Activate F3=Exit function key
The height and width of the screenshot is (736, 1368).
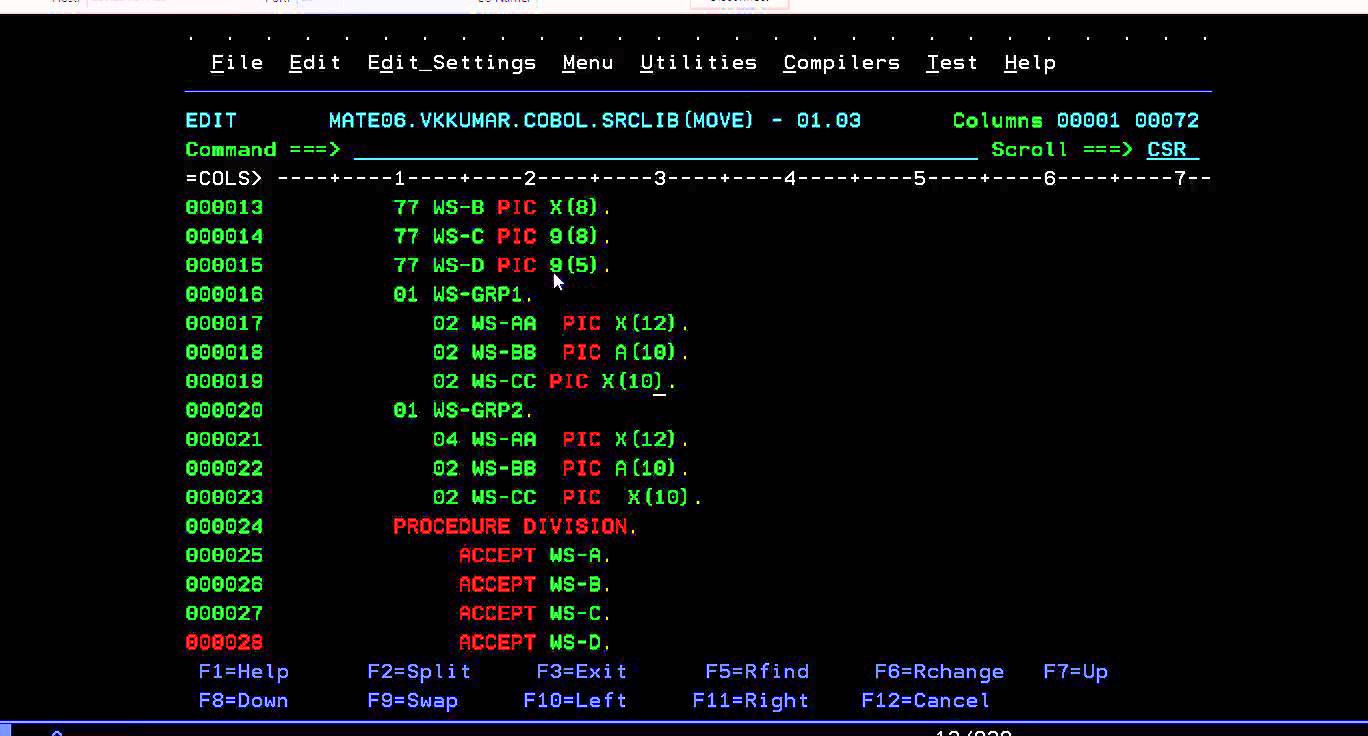[581, 671]
